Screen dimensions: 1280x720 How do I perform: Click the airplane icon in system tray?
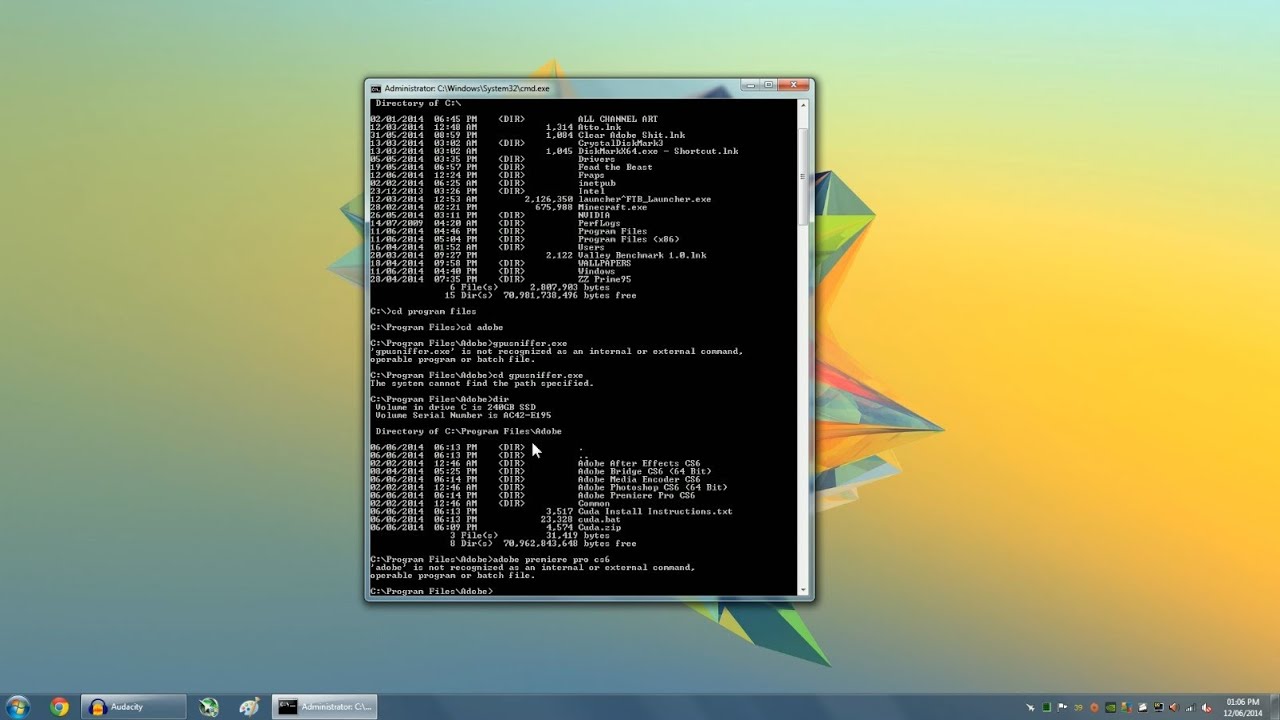pyautogui.click(x=1030, y=708)
